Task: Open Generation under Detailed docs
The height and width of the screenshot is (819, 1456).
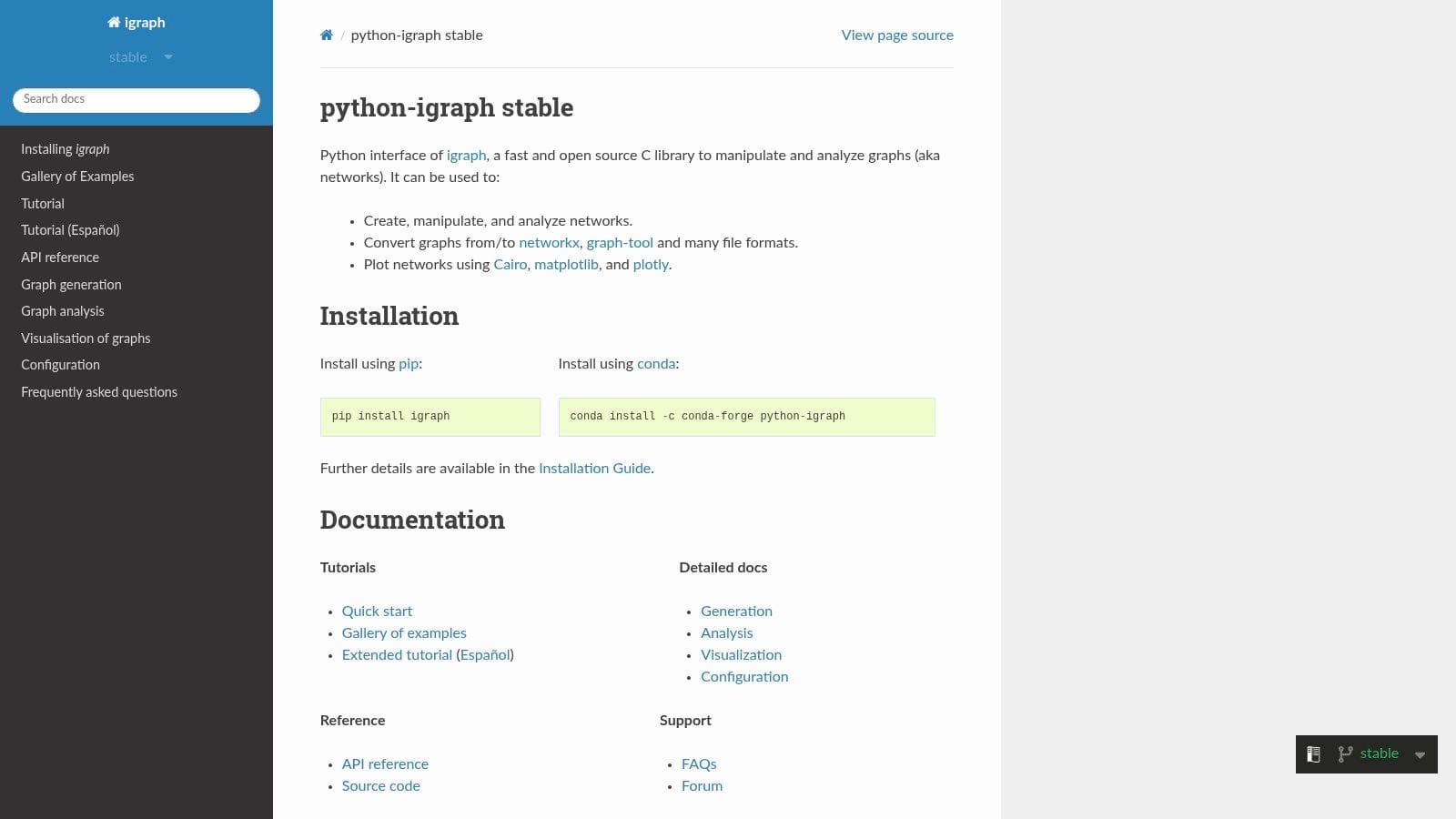Action: (x=736, y=612)
